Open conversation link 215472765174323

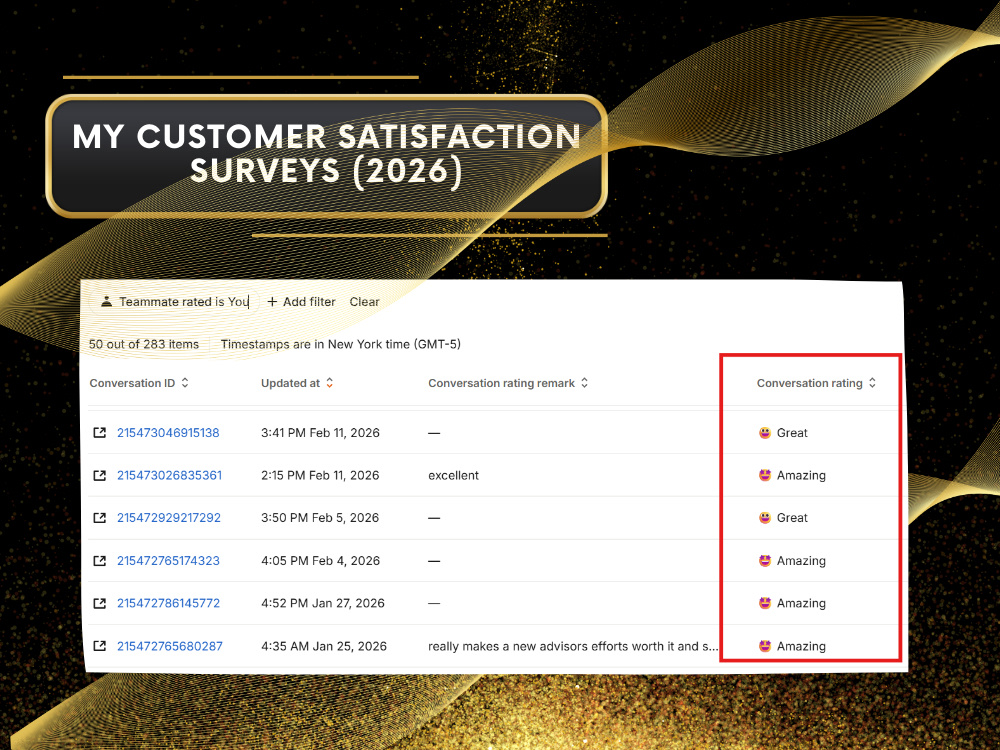click(168, 561)
